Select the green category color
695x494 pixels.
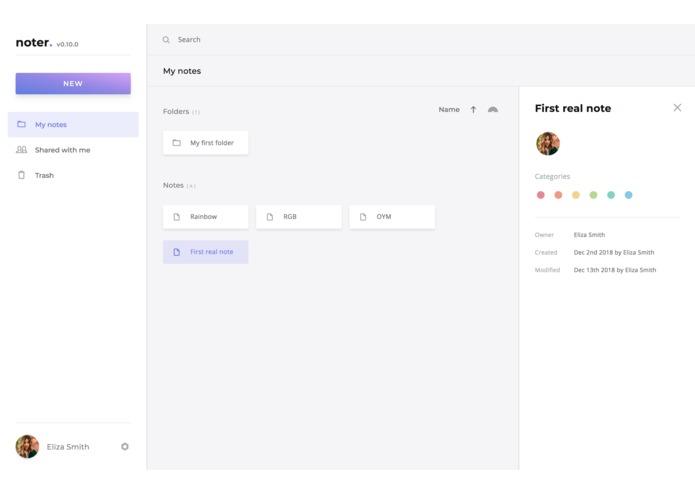click(593, 195)
